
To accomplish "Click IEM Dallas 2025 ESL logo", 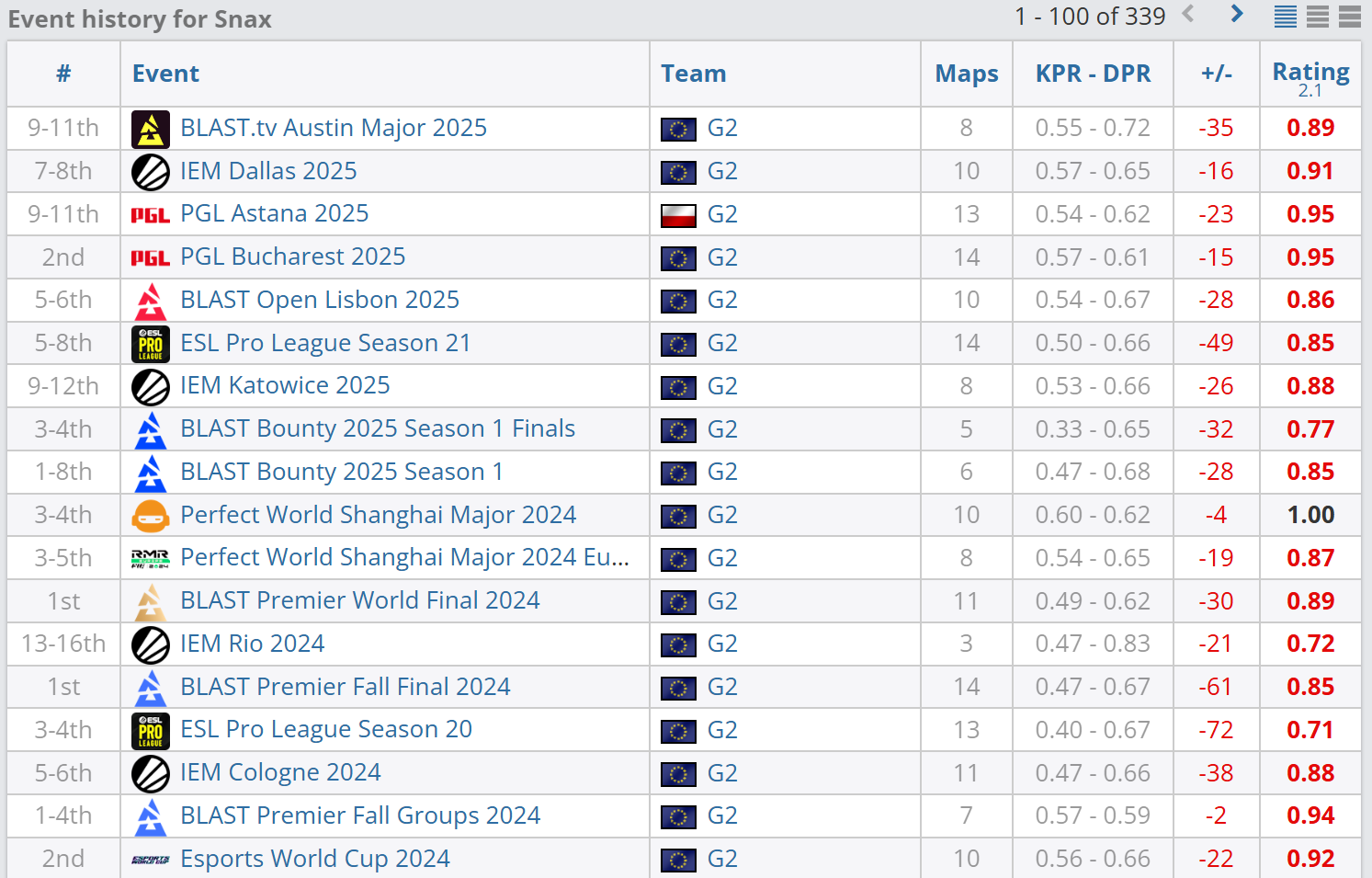I will [x=151, y=172].
